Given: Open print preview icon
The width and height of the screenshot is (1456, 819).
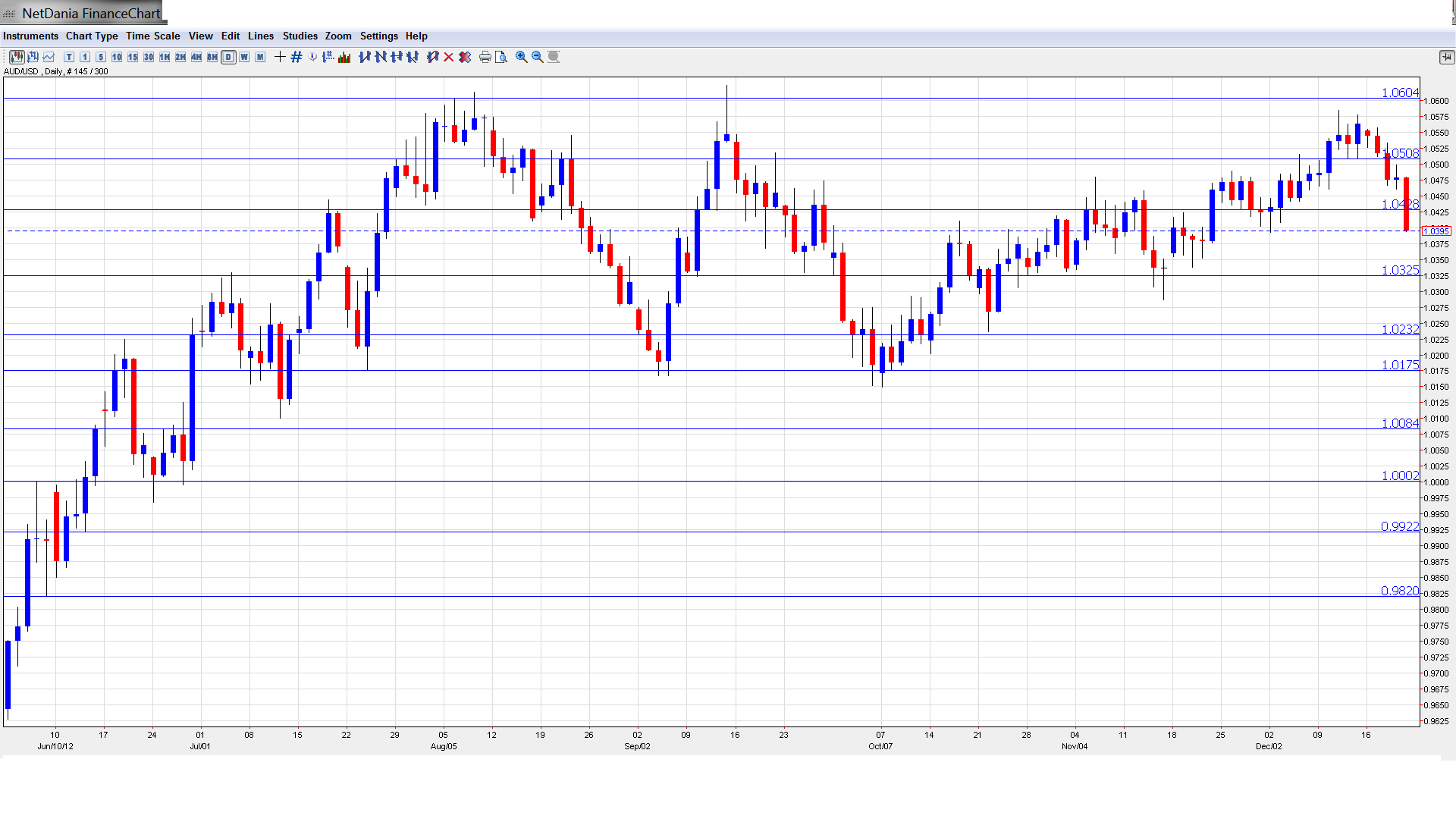Looking at the screenshot, I should click(500, 57).
